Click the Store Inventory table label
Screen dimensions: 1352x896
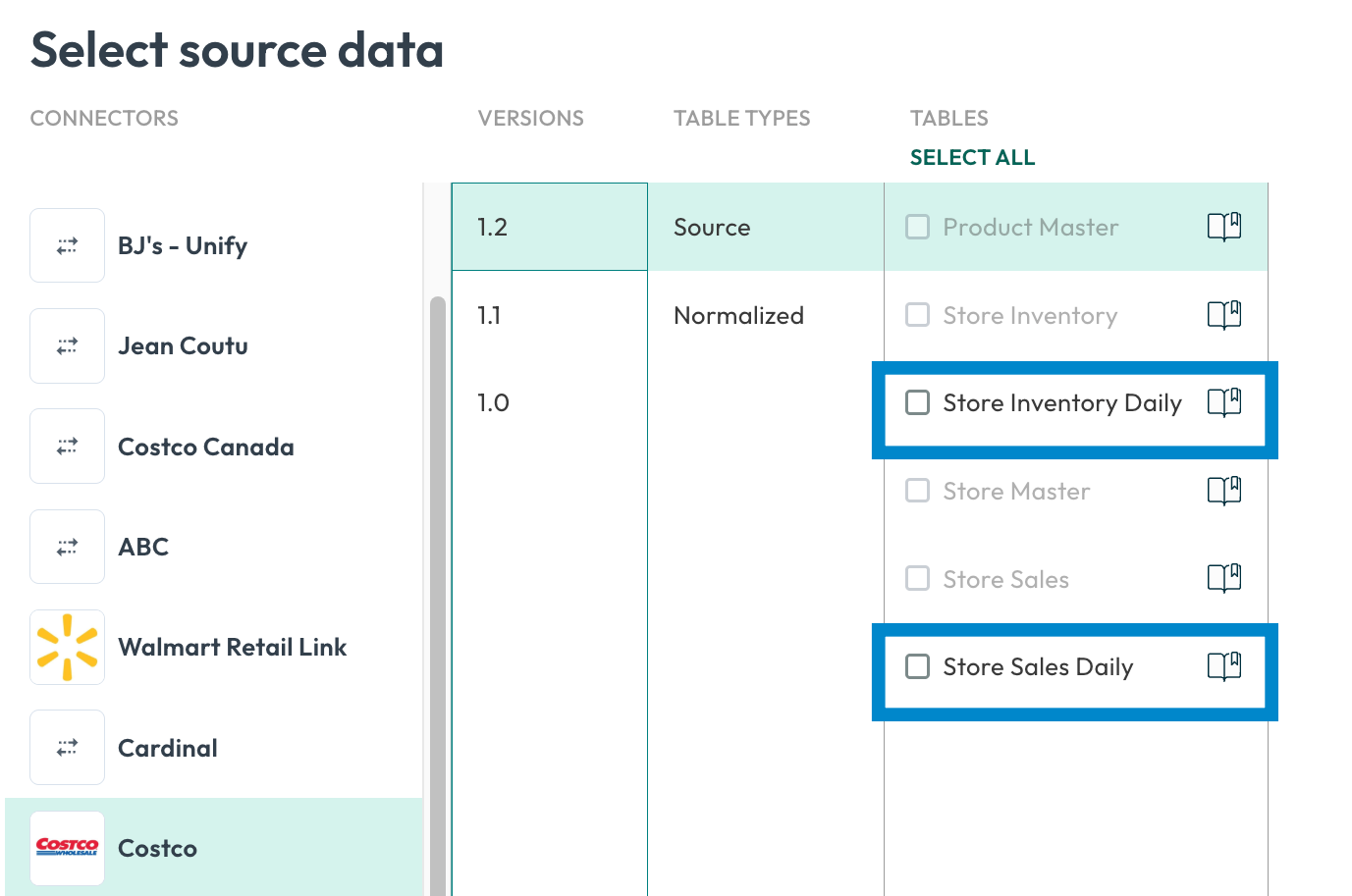point(1030,315)
